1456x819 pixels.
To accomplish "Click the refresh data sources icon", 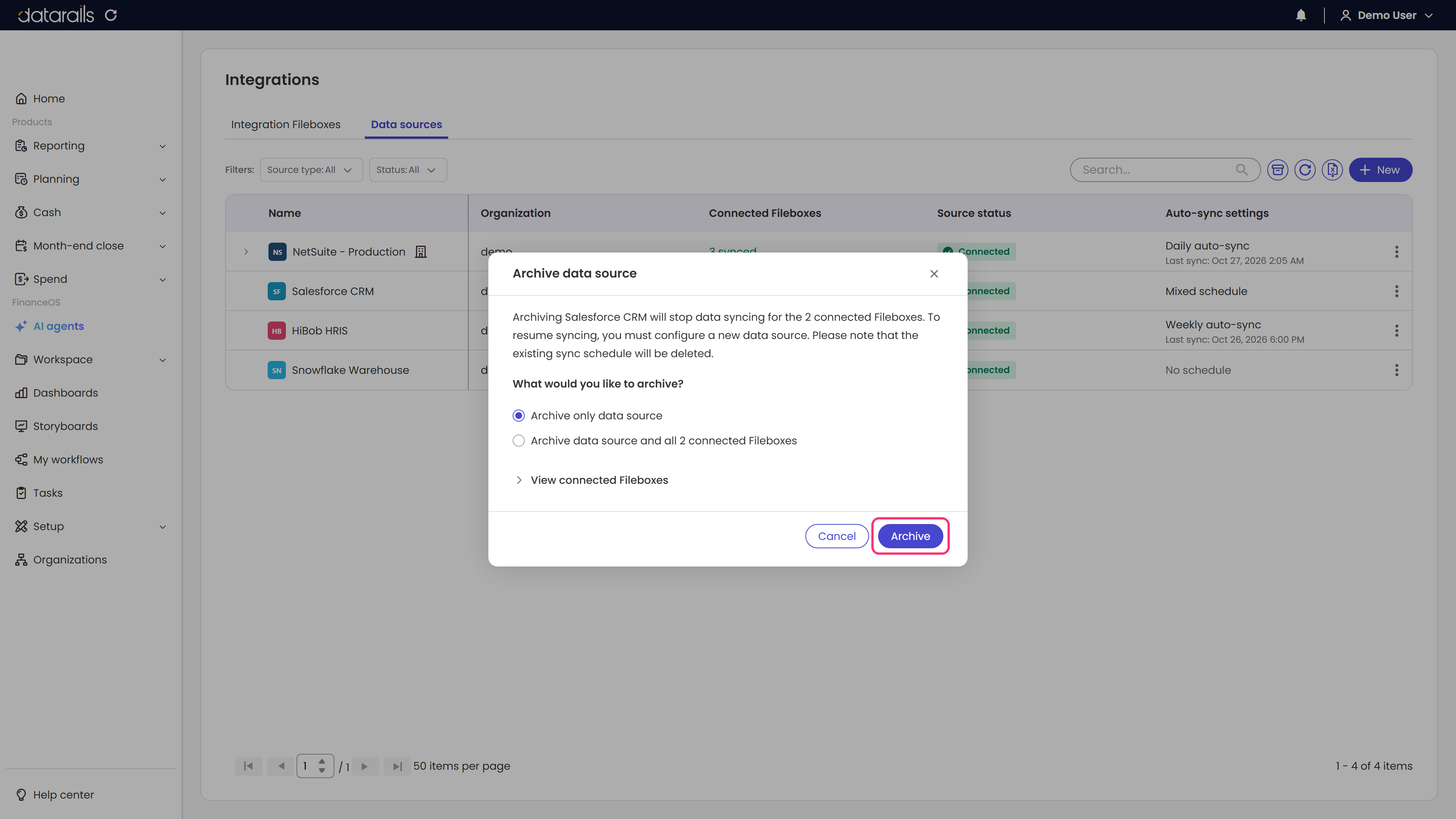I will click(x=1304, y=169).
